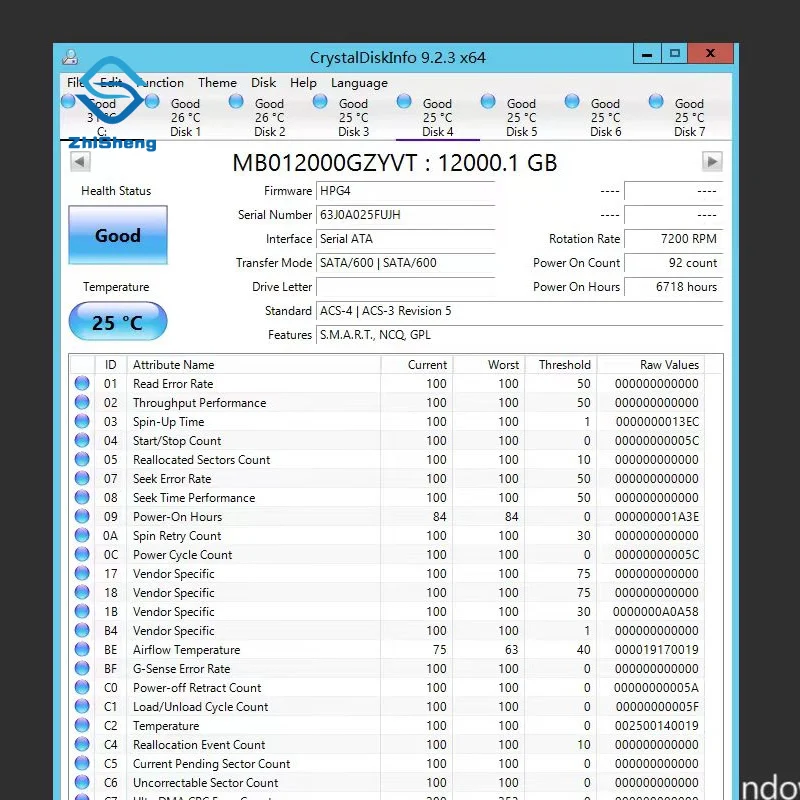Click the status orb for Power-On Hours
The width and height of the screenshot is (800, 800).
pyautogui.click(x=82, y=516)
